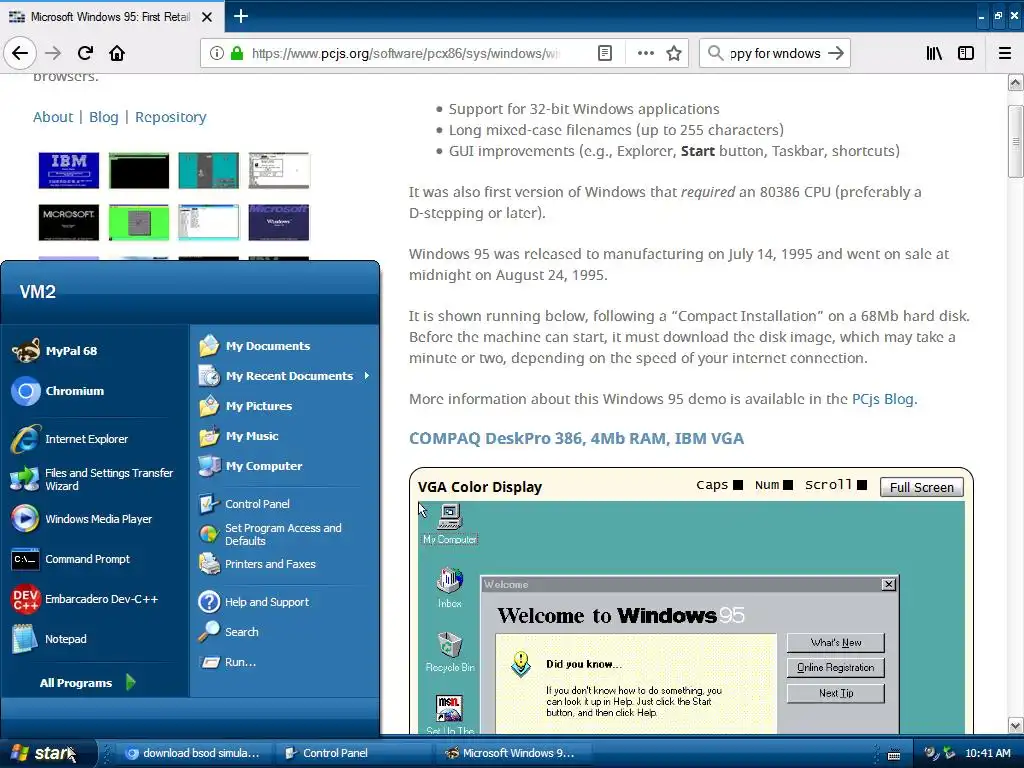The height and width of the screenshot is (768, 1024).
Task: Click the Windows Start button
Action: [x=47, y=753]
